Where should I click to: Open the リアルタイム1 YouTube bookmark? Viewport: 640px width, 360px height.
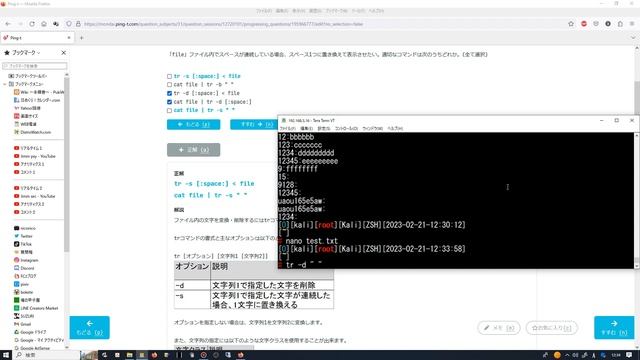coord(28,148)
